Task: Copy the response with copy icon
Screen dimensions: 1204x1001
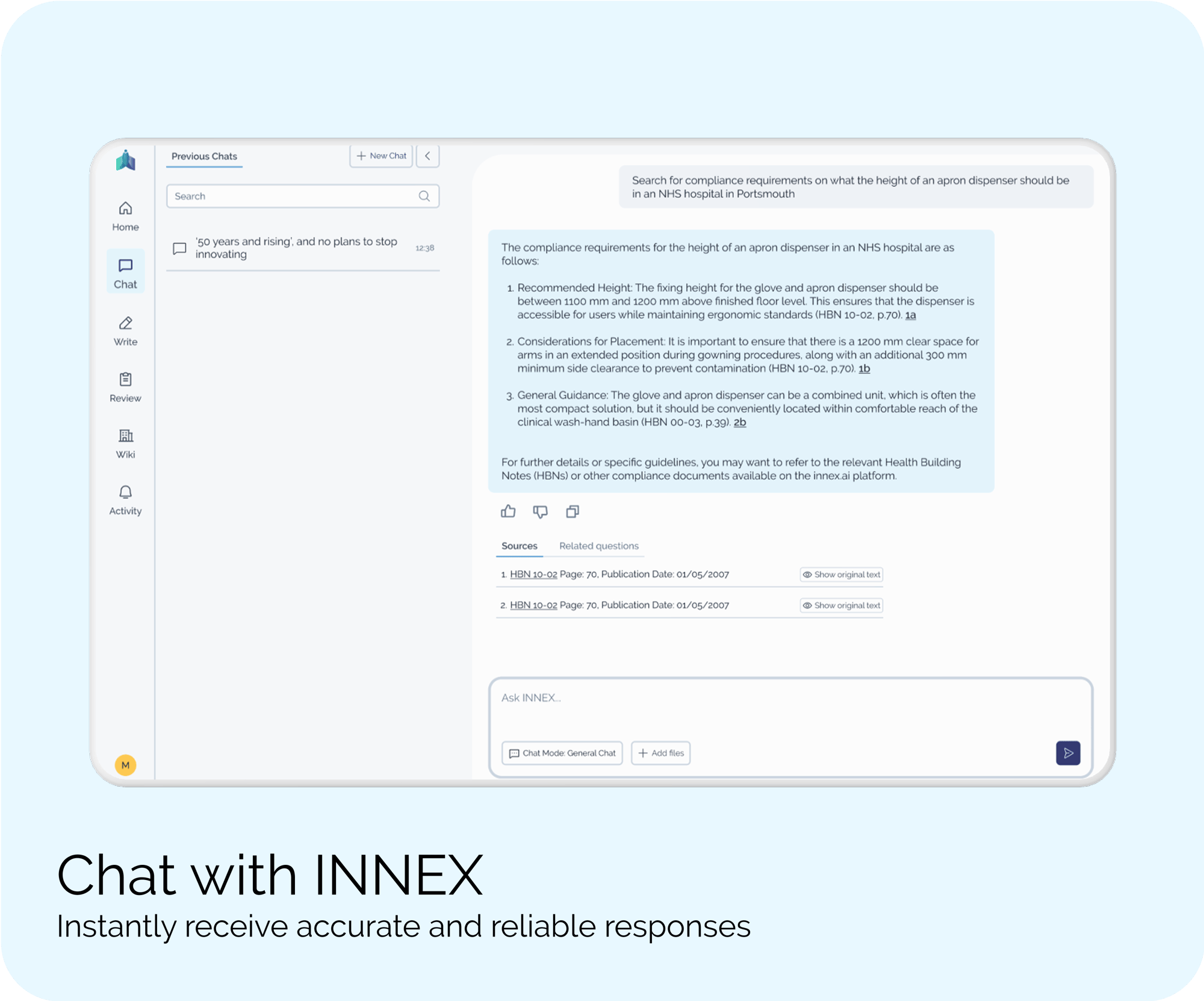Action: point(573,511)
